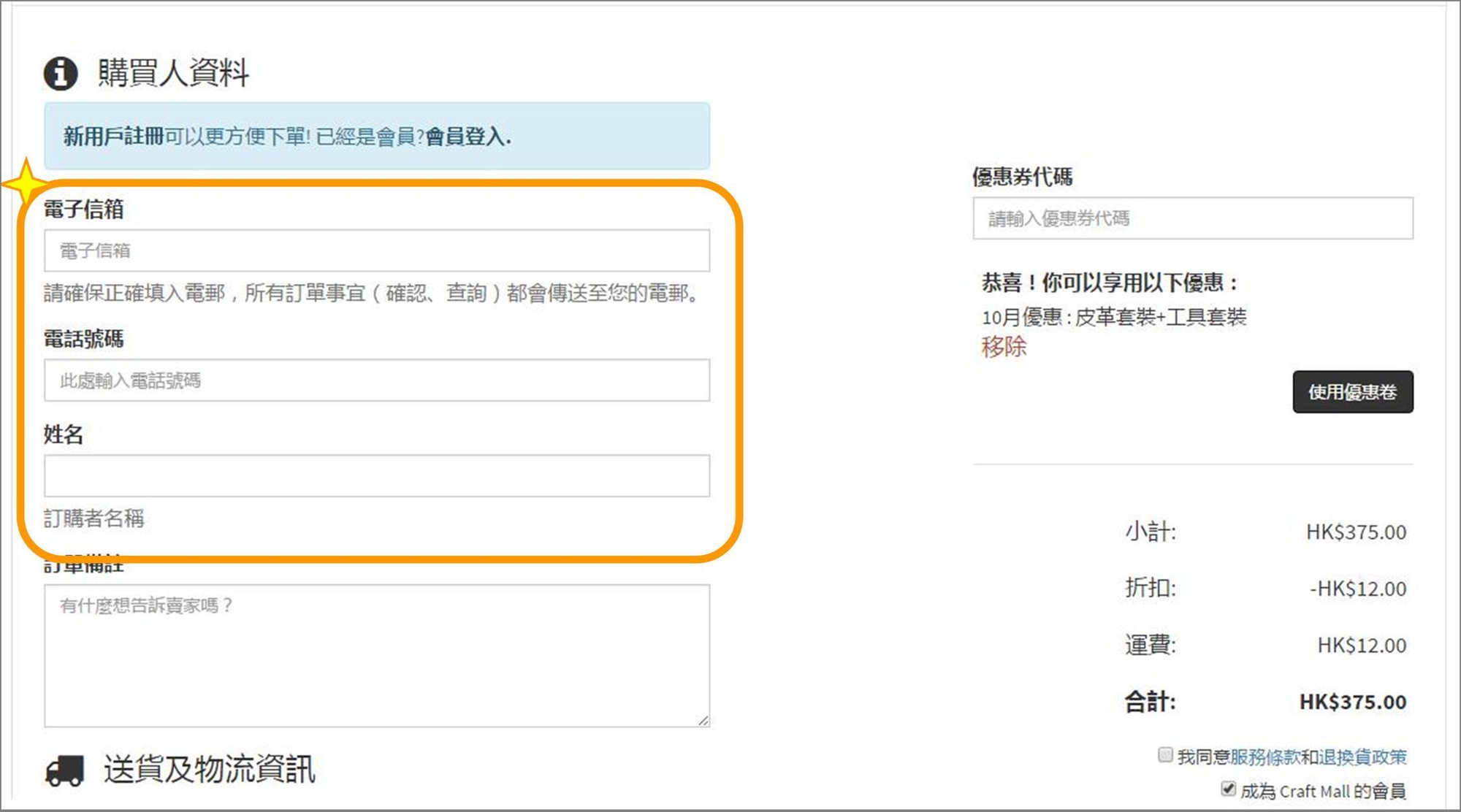Click the 訂單備註 notes textarea
Viewport: 1461px width, 812px height.
click(x=376, y=655)
